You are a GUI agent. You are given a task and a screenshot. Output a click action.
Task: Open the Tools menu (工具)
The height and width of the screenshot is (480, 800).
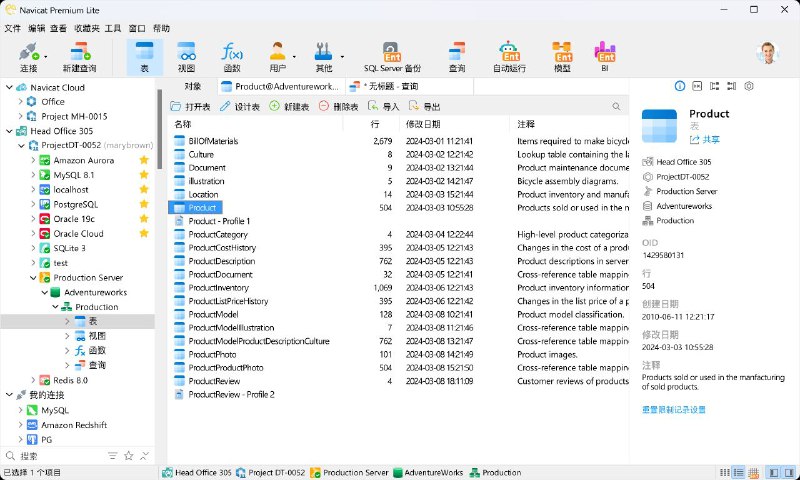(113, 29)
